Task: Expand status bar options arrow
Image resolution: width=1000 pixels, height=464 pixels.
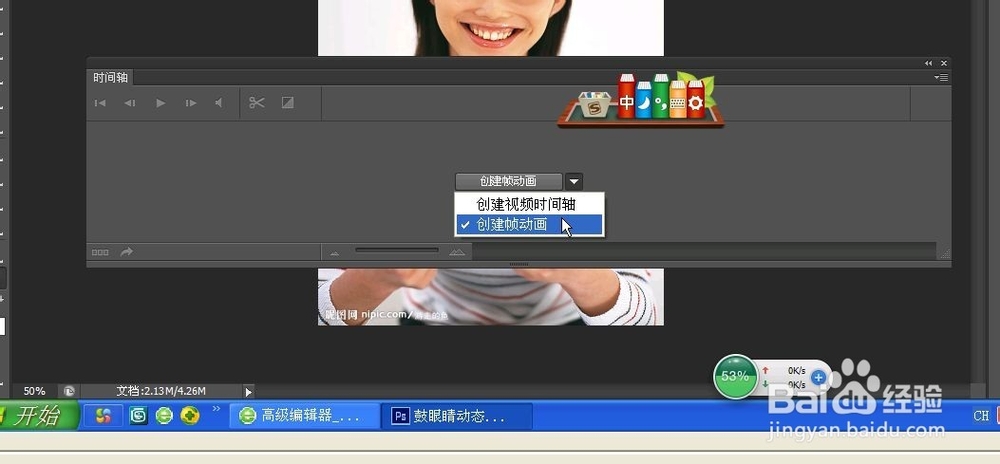Action: pos(249,391)
